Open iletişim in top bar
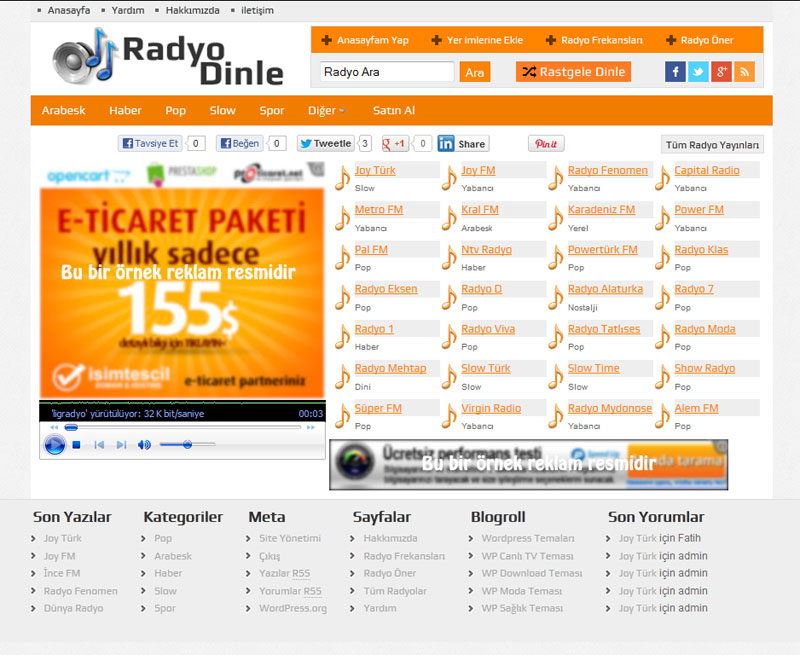 (x=257, y=10)
